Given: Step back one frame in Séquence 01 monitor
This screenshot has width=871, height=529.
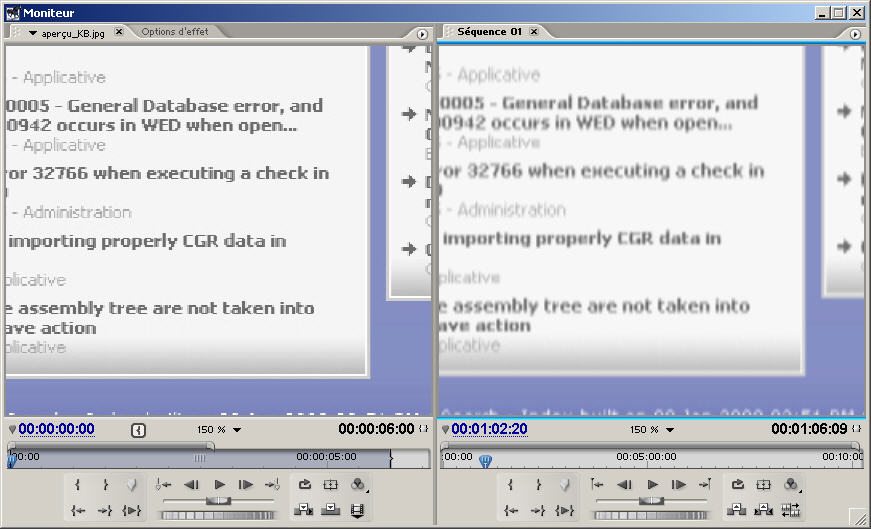Looking at the screenshot, I should tap(625, 485).
